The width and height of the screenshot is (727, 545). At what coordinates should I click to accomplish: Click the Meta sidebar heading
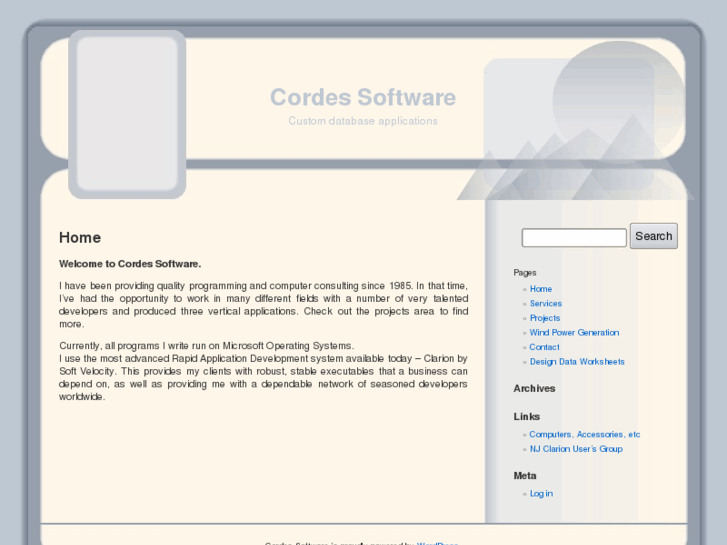coord(524,476)
